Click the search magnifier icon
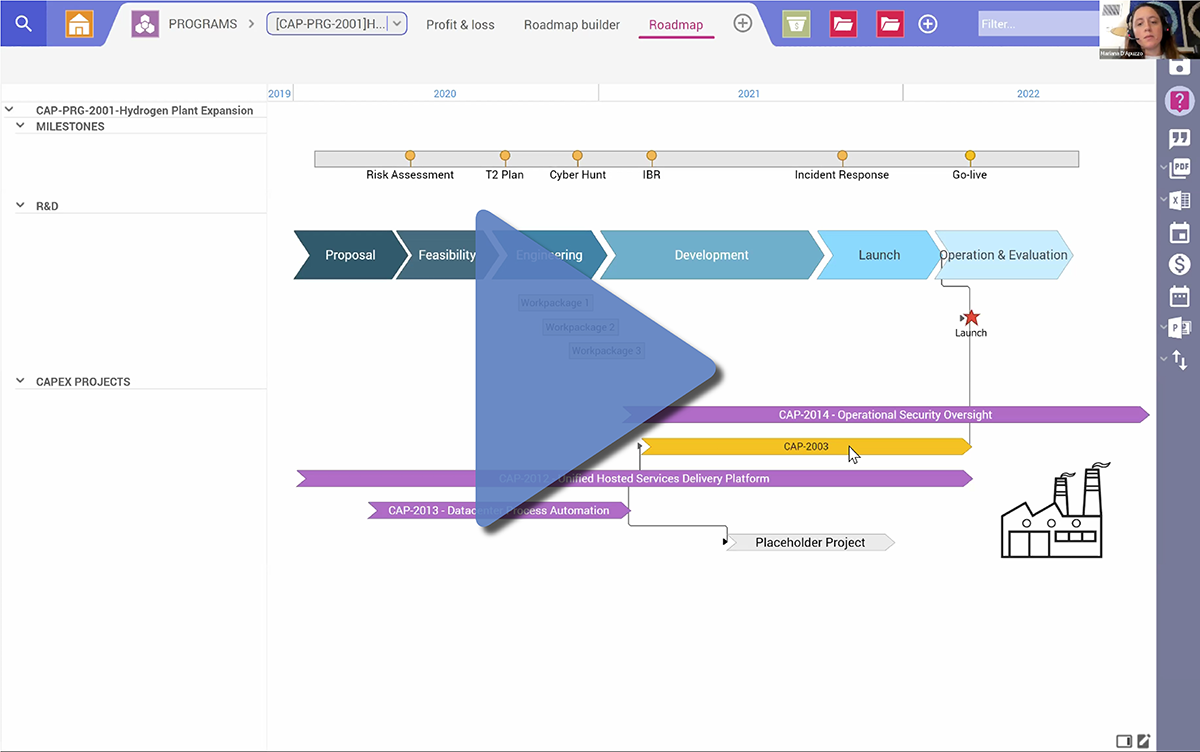The width and height of the screenshot is (1200, 752). 24,24
